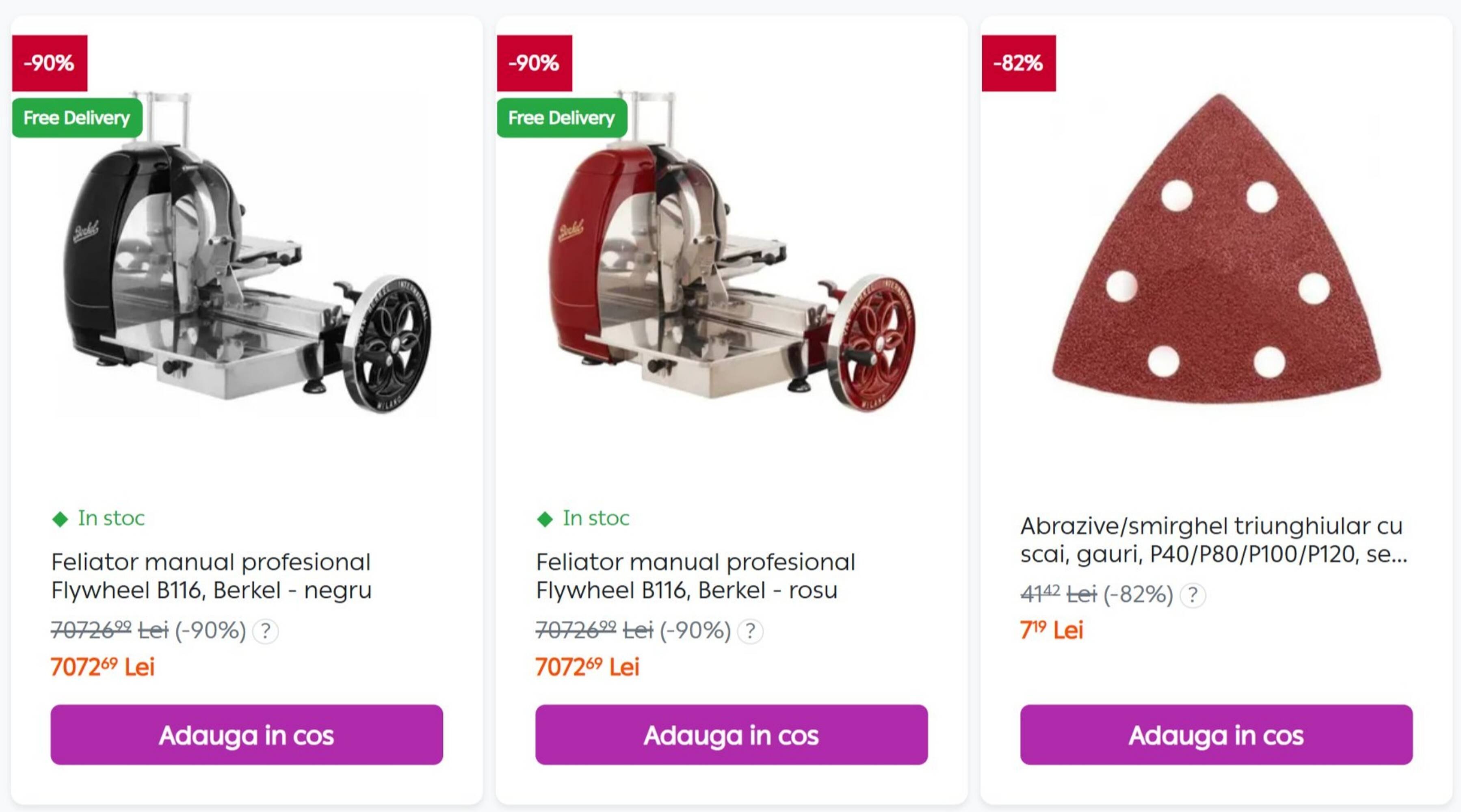The width and height of the screenshot is (1461, 812).
Task: Add the red Berkel slicer to the cart
Action: 732,735
